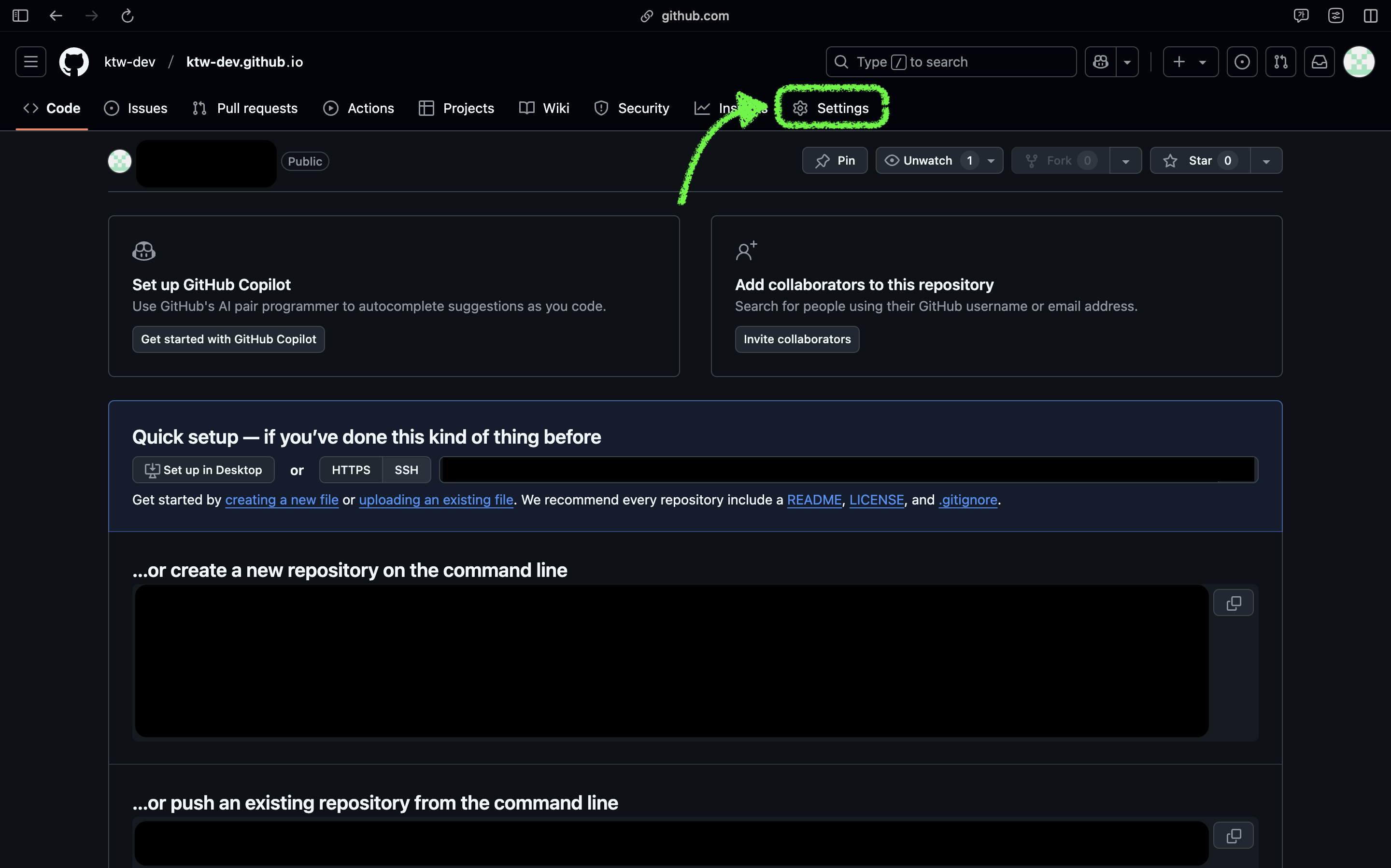The image size is (1391, 868).
Task: Click the ktw-dev owner link
Action: click(130, 61)
